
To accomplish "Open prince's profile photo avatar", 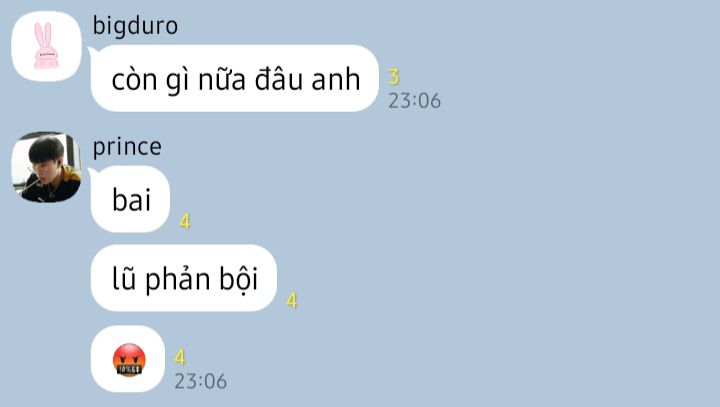I will (46, 167).
